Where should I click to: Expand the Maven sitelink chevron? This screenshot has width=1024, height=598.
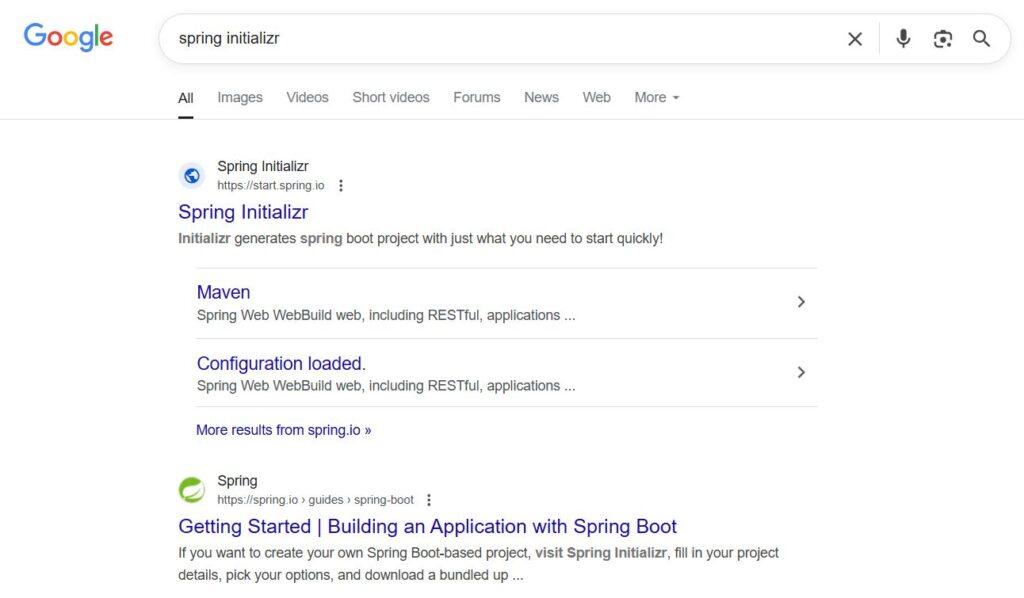click(x=801, y=302)
